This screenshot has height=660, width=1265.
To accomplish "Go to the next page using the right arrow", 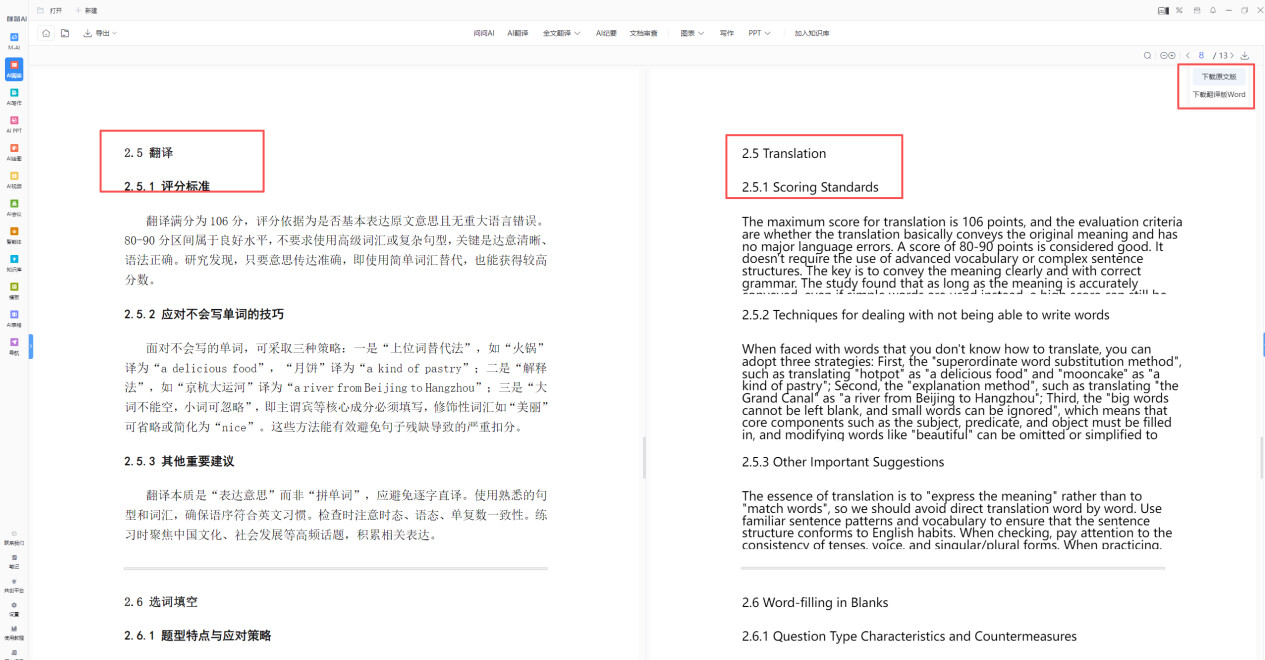I will tap(1232, 56).
